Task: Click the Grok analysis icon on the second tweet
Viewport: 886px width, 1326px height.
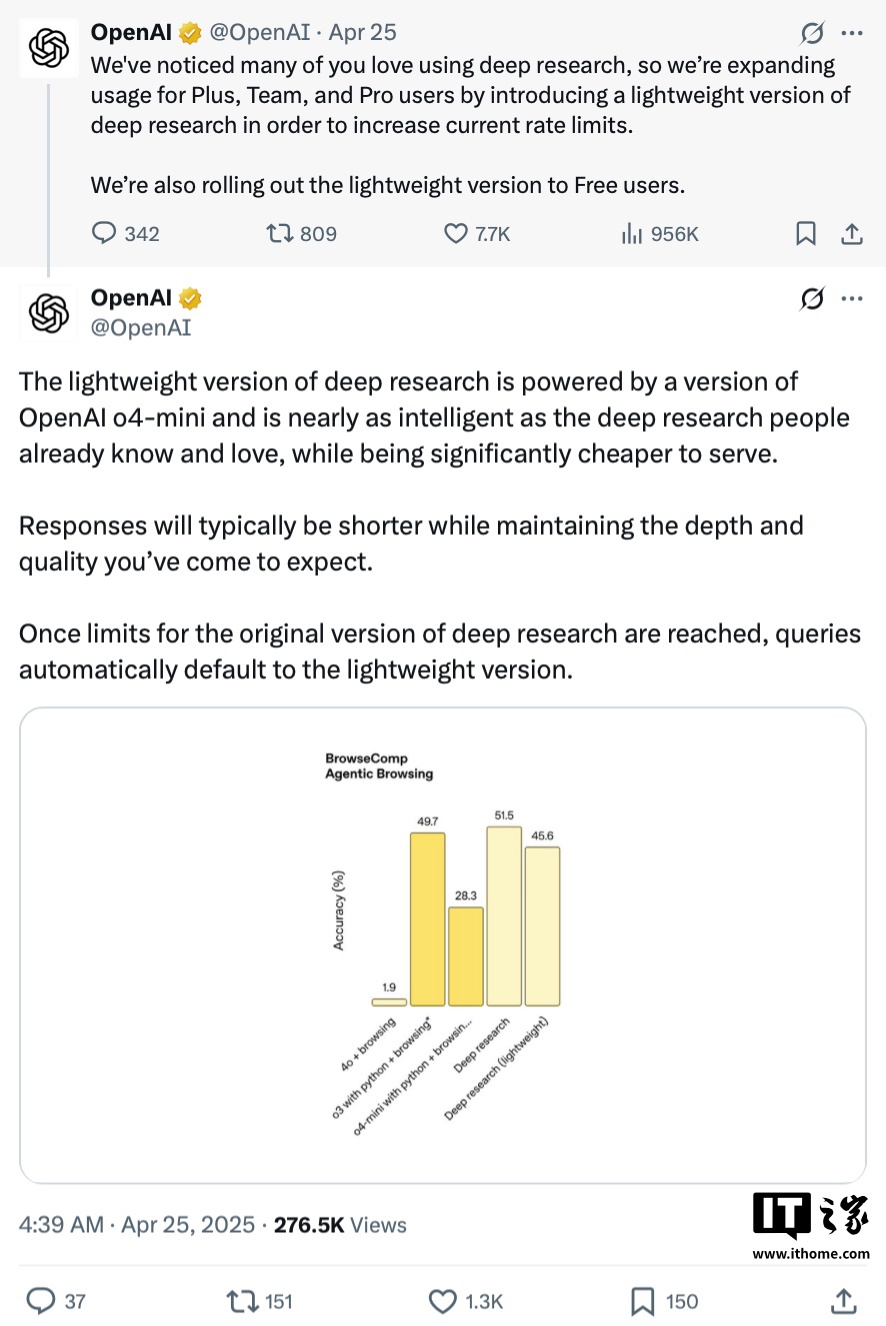Action: (x=812, y=299)
